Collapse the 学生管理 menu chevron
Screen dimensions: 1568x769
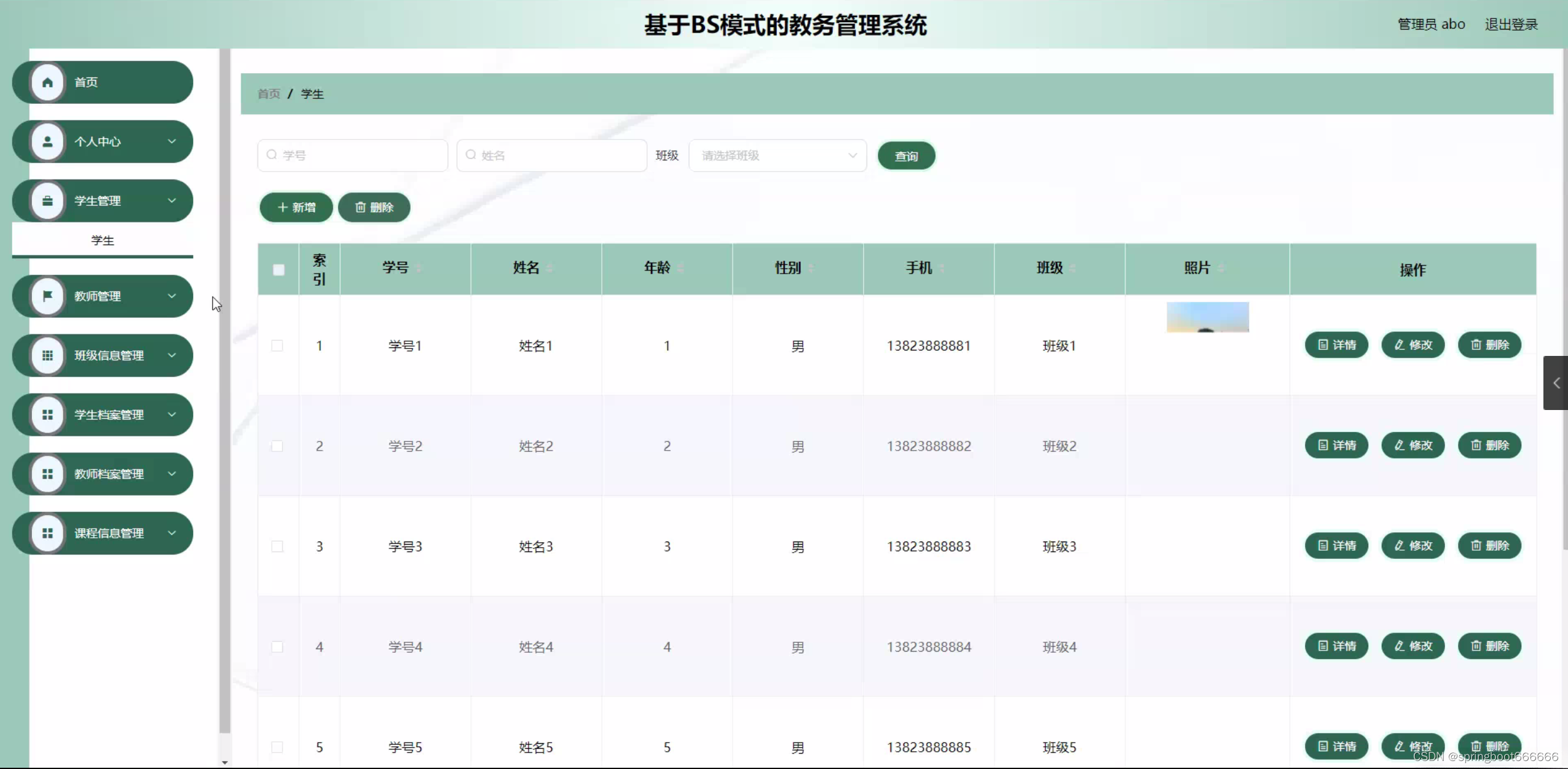(x=172, y=201)
